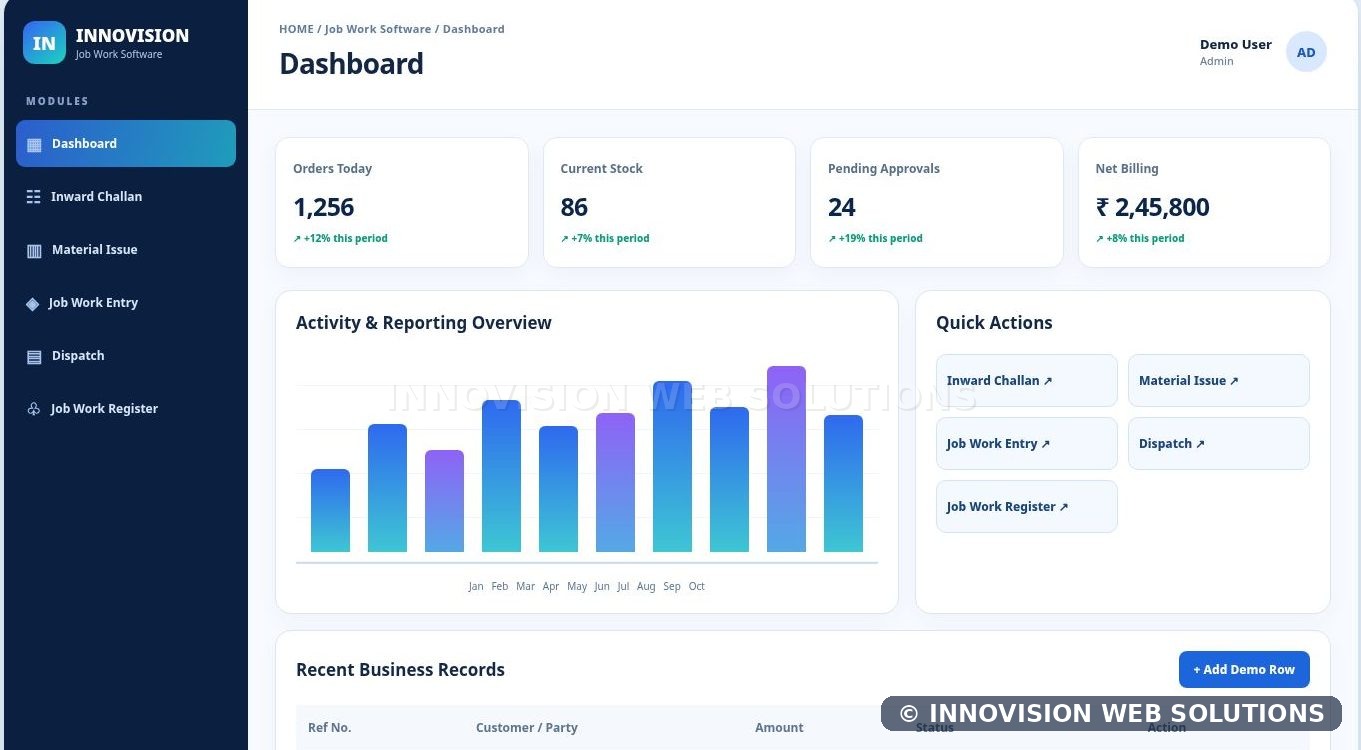Click the Customer / Party column header

point(527,728)
